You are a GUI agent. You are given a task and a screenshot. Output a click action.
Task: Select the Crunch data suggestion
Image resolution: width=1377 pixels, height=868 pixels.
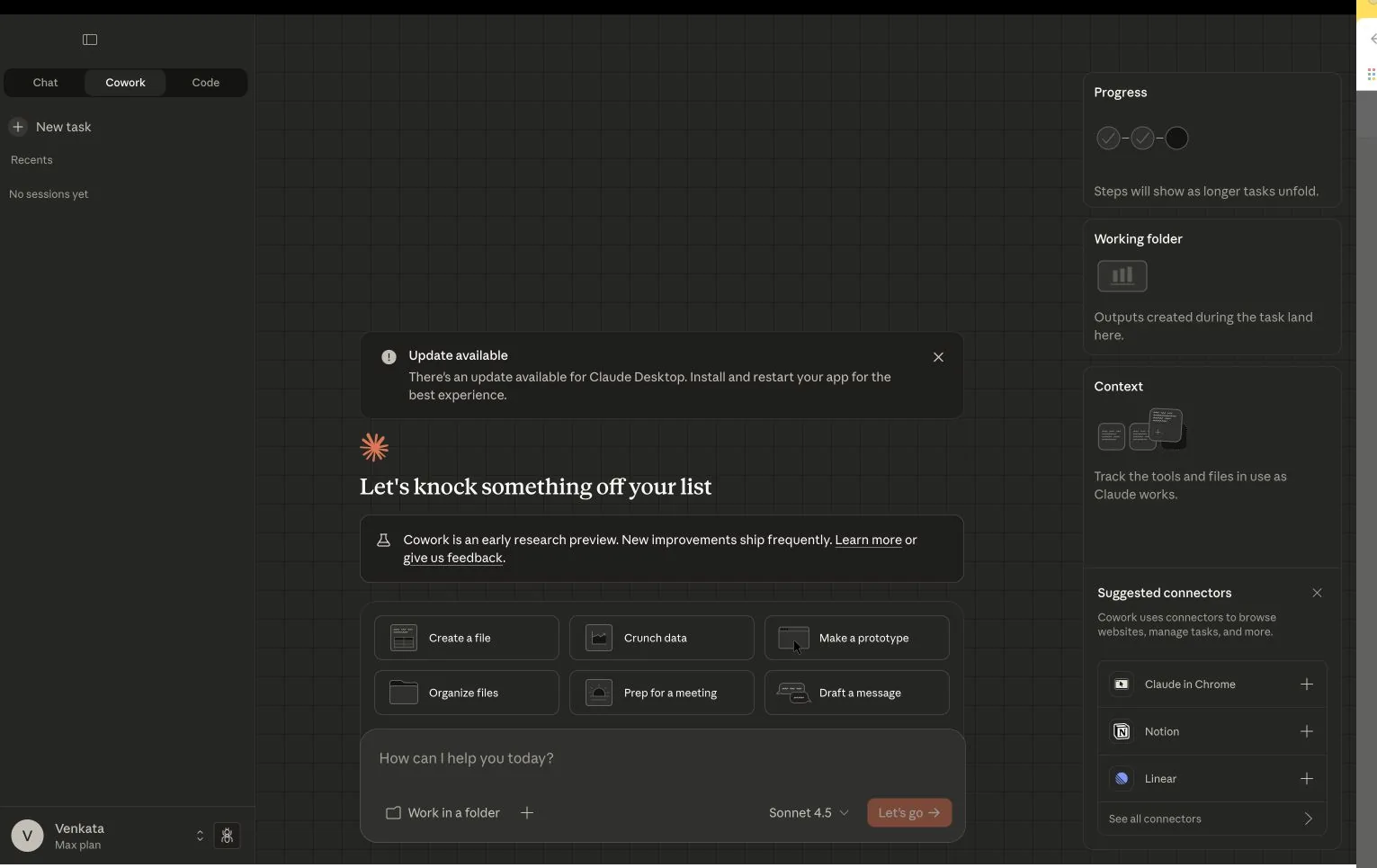pyautogui.click(x=662, y=638)
